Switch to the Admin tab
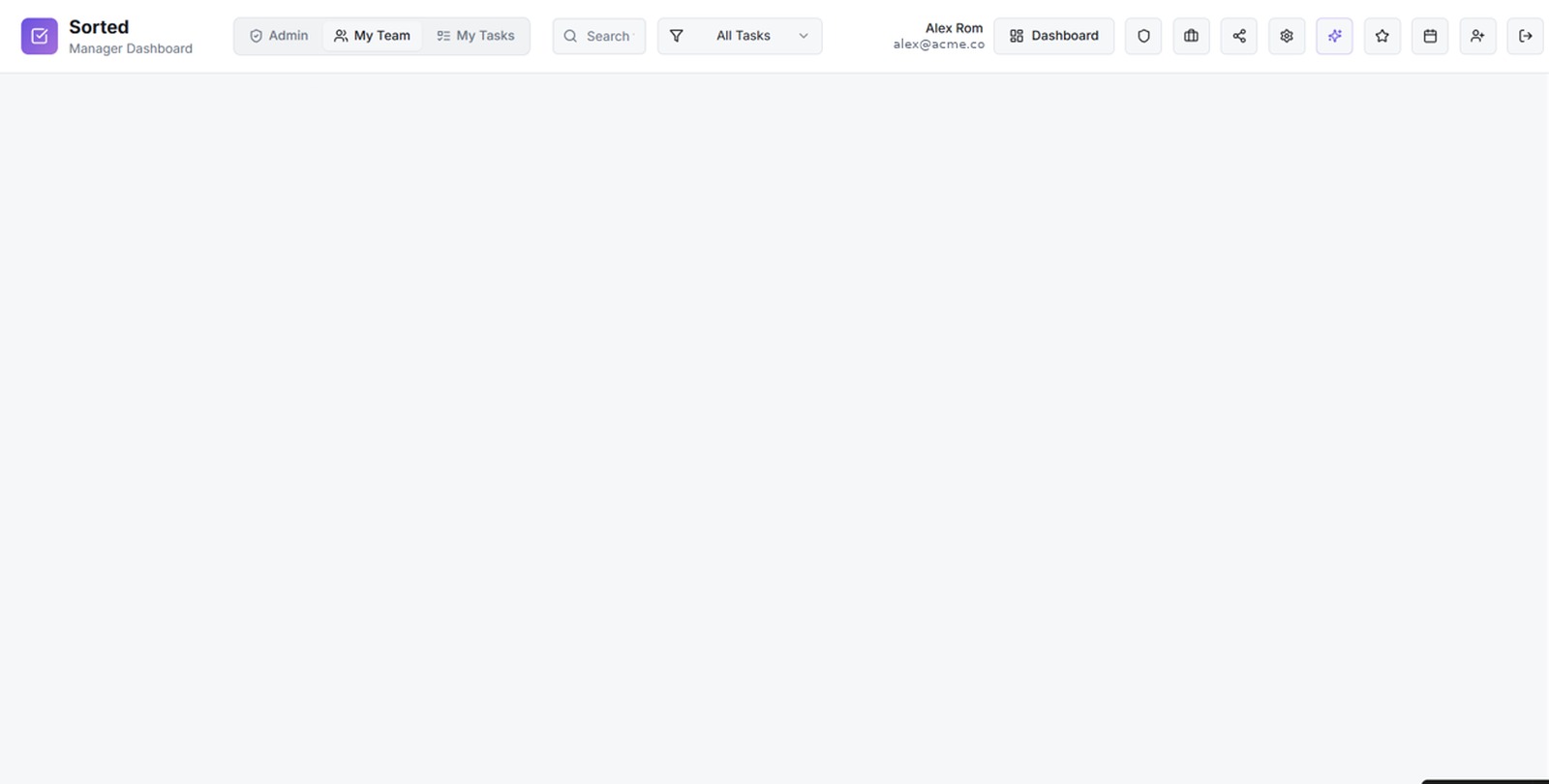1549x784 pixels. (279, 36)
